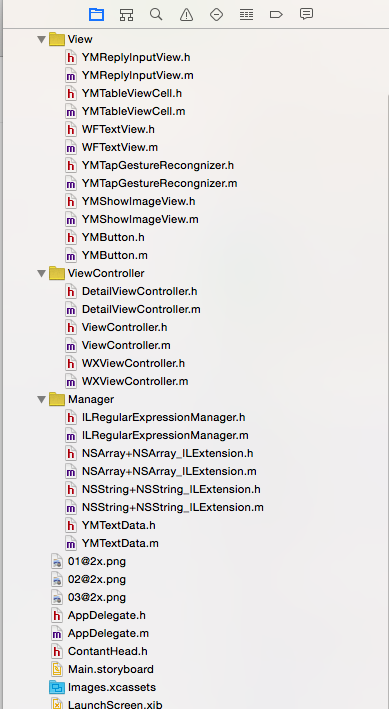The height and width of the screenshot is (709, 389).
Task: Open the Find navigator magnifier icon
Action: tap(156, 14)
